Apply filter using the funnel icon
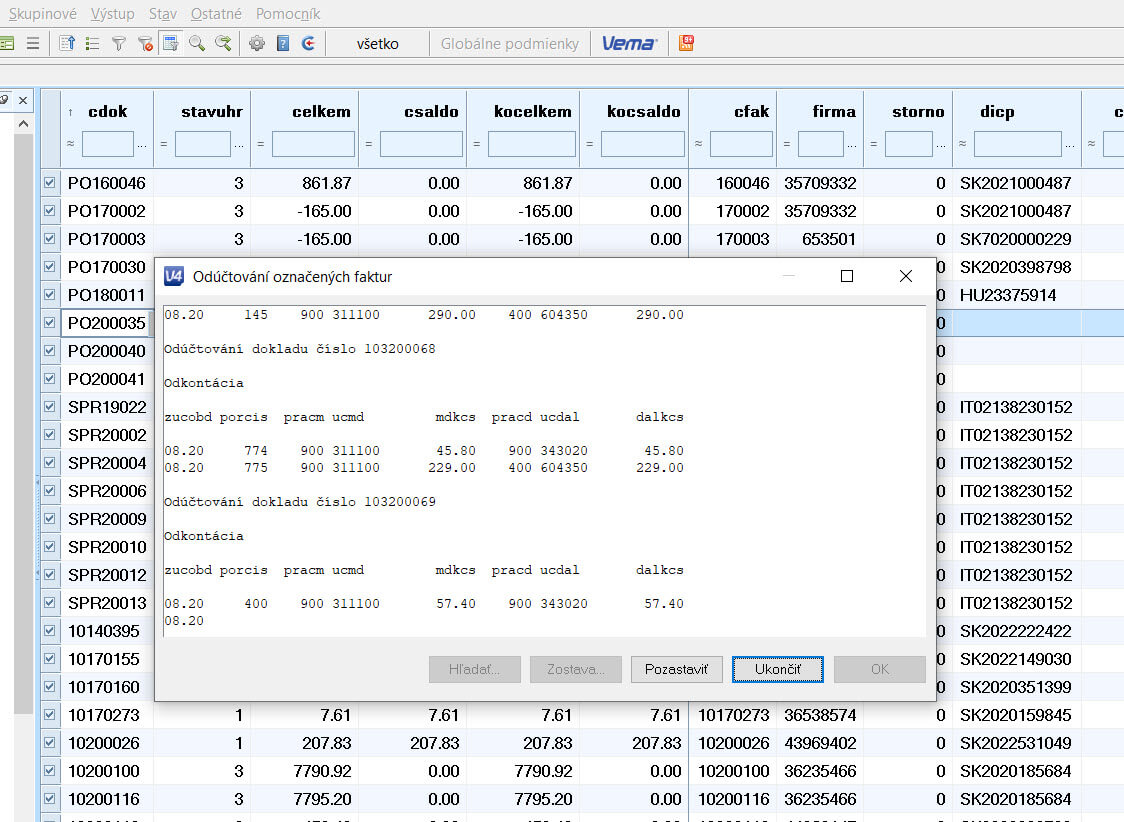This screenshot has height=822, width=1124. pos(118,44)
